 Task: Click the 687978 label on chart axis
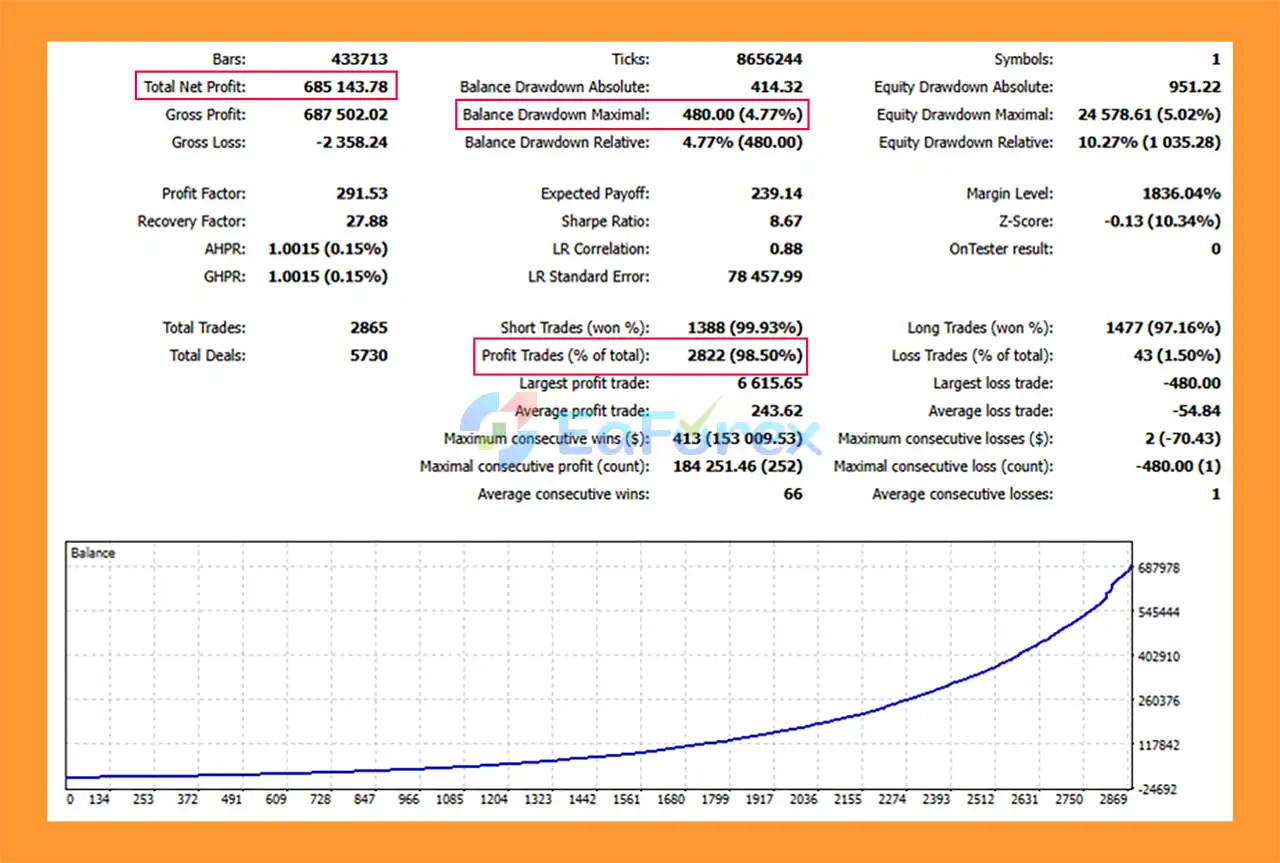[1159, 568]
